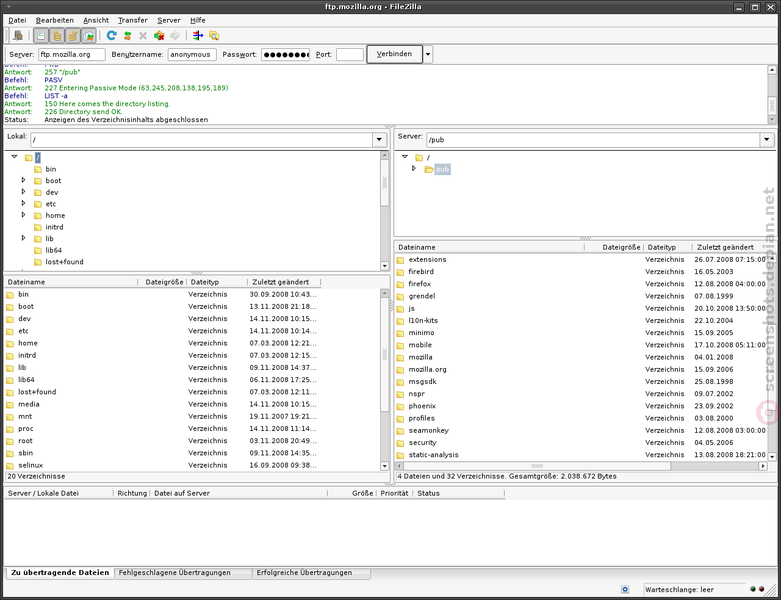This screenshot has width=781, height=600.
Task: Toggle the local directory tree view
Action: (x=57, y=35)
